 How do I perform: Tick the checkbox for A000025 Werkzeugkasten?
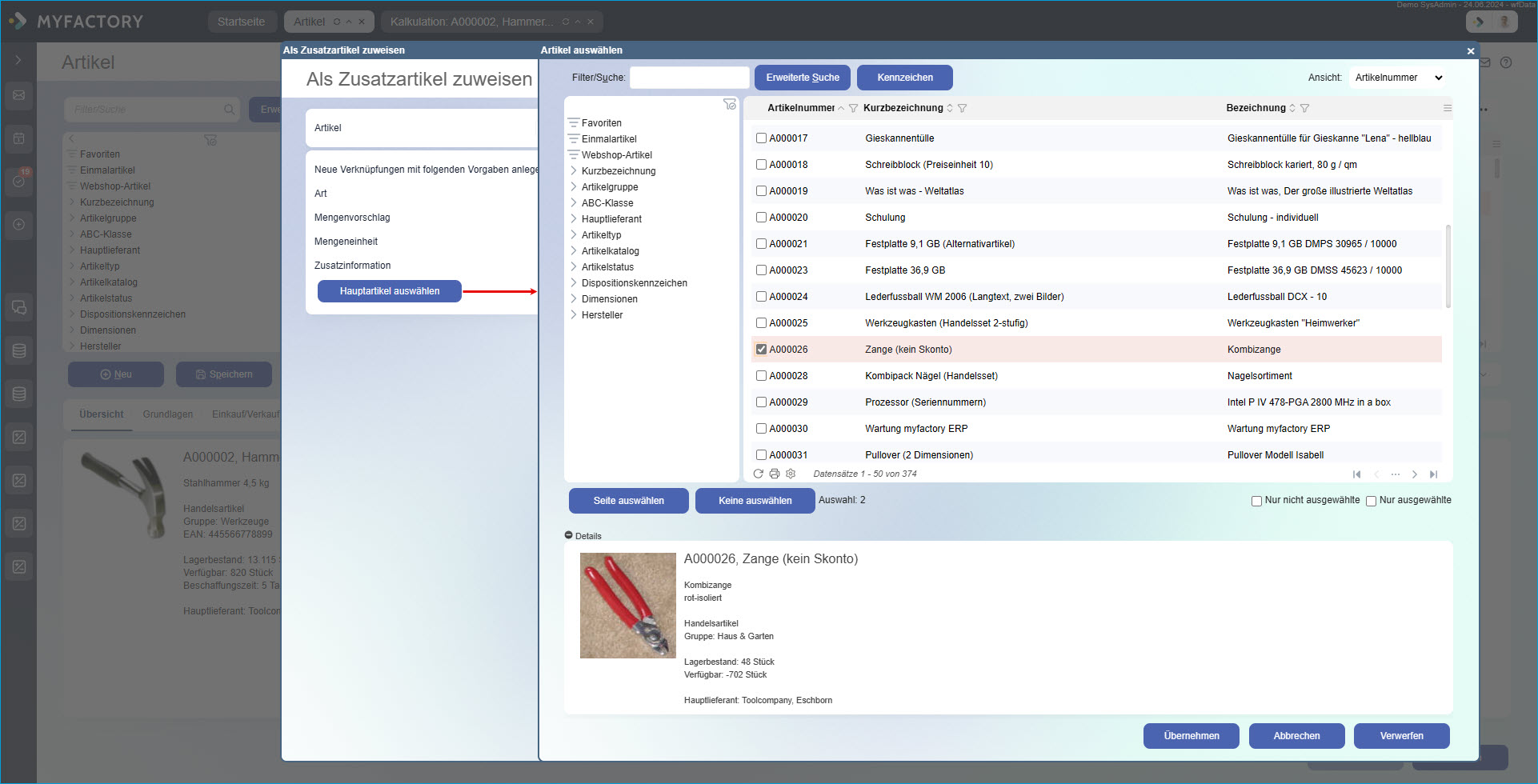[761, 323]
